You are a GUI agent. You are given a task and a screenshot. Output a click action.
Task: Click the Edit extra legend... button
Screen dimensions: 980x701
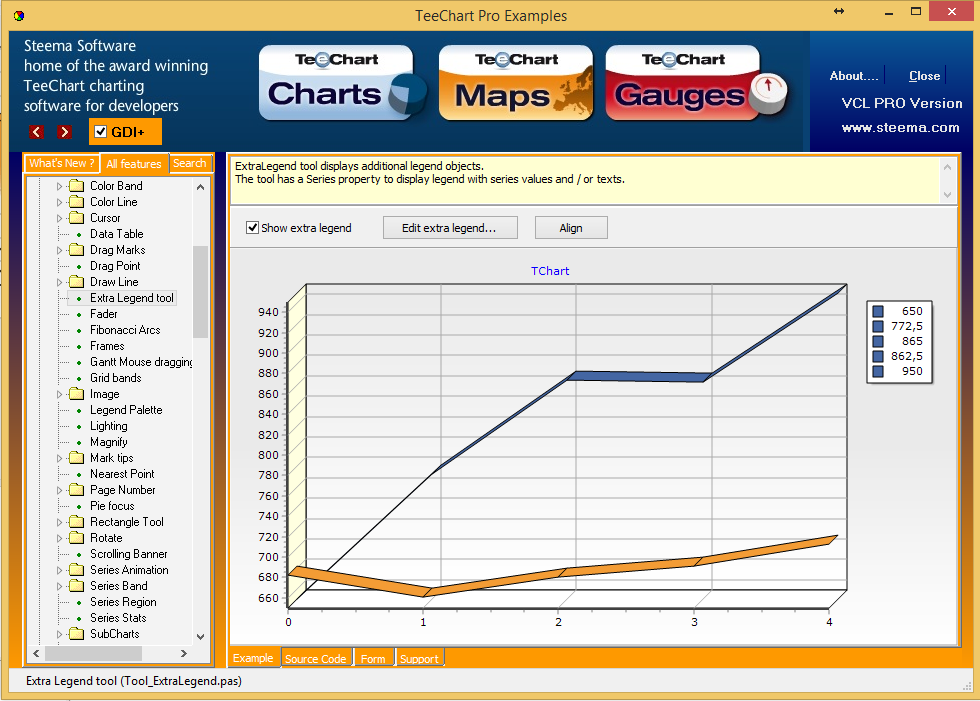pos(450,227)
